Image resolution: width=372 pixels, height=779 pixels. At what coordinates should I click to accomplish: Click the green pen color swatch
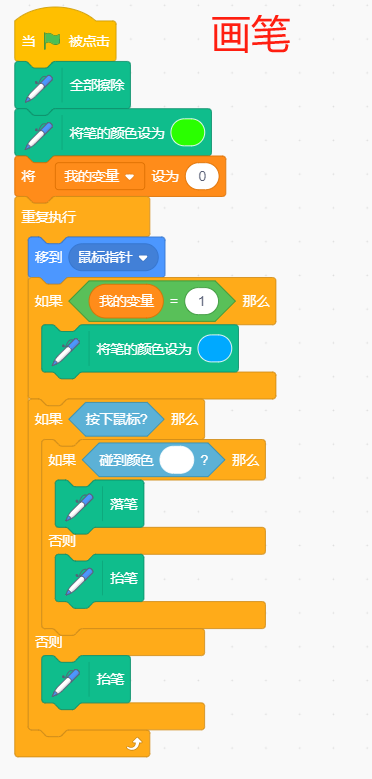click(x=188, y=133)
